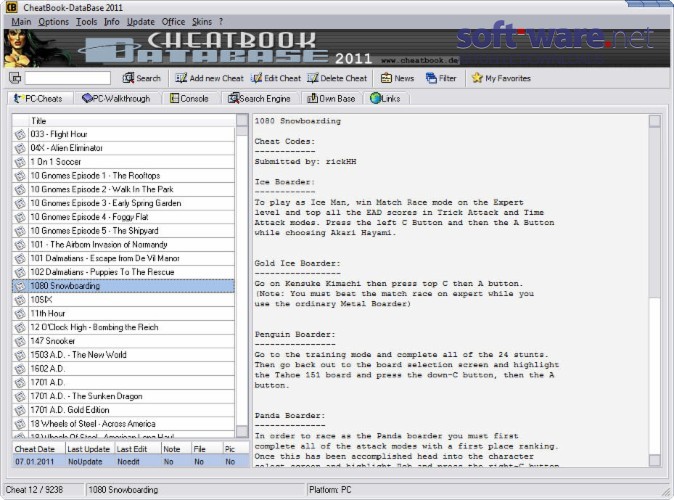
Task: Click the Last Update column header
Action: click(x=90, y=449)
